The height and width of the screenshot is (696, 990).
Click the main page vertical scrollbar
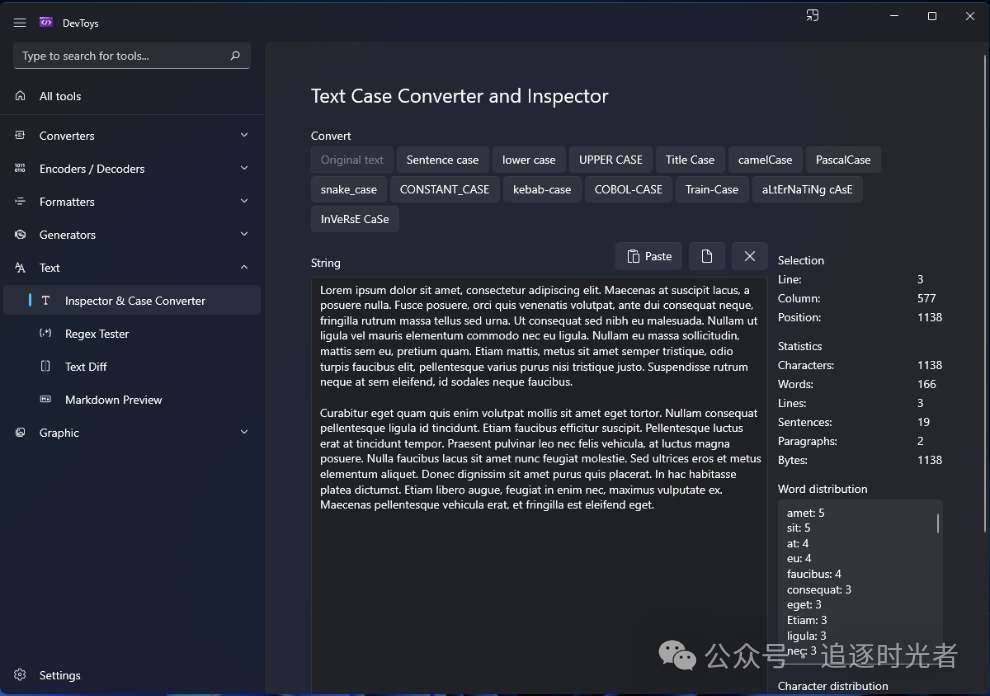point(984,294)
